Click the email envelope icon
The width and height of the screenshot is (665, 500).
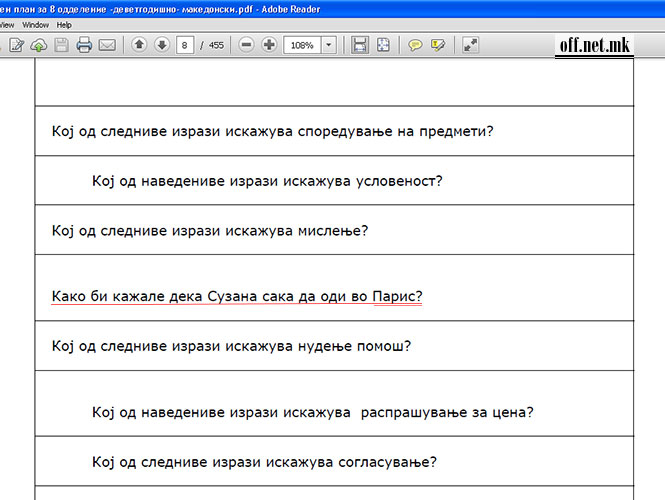pyautogui.click(x=107, y=45)
